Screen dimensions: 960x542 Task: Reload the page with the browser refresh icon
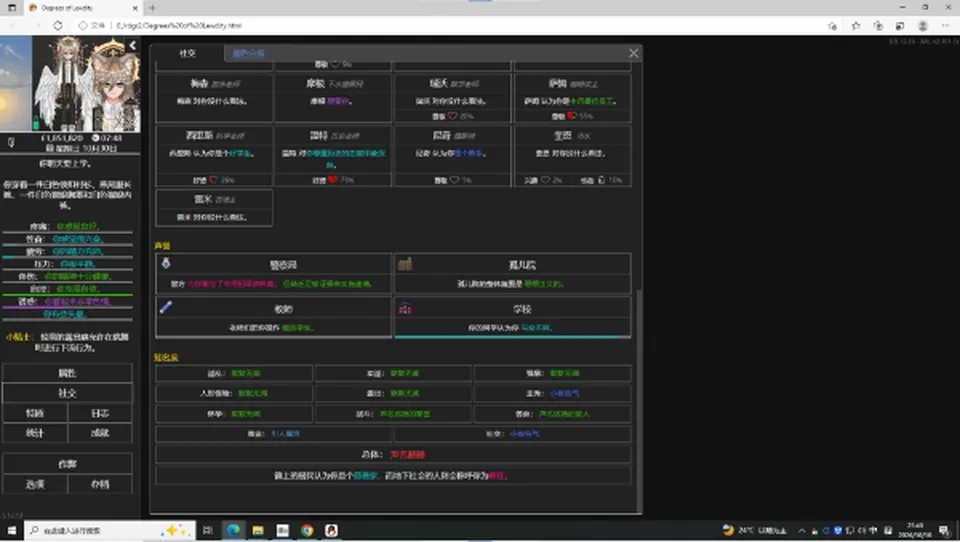point(58,26)
